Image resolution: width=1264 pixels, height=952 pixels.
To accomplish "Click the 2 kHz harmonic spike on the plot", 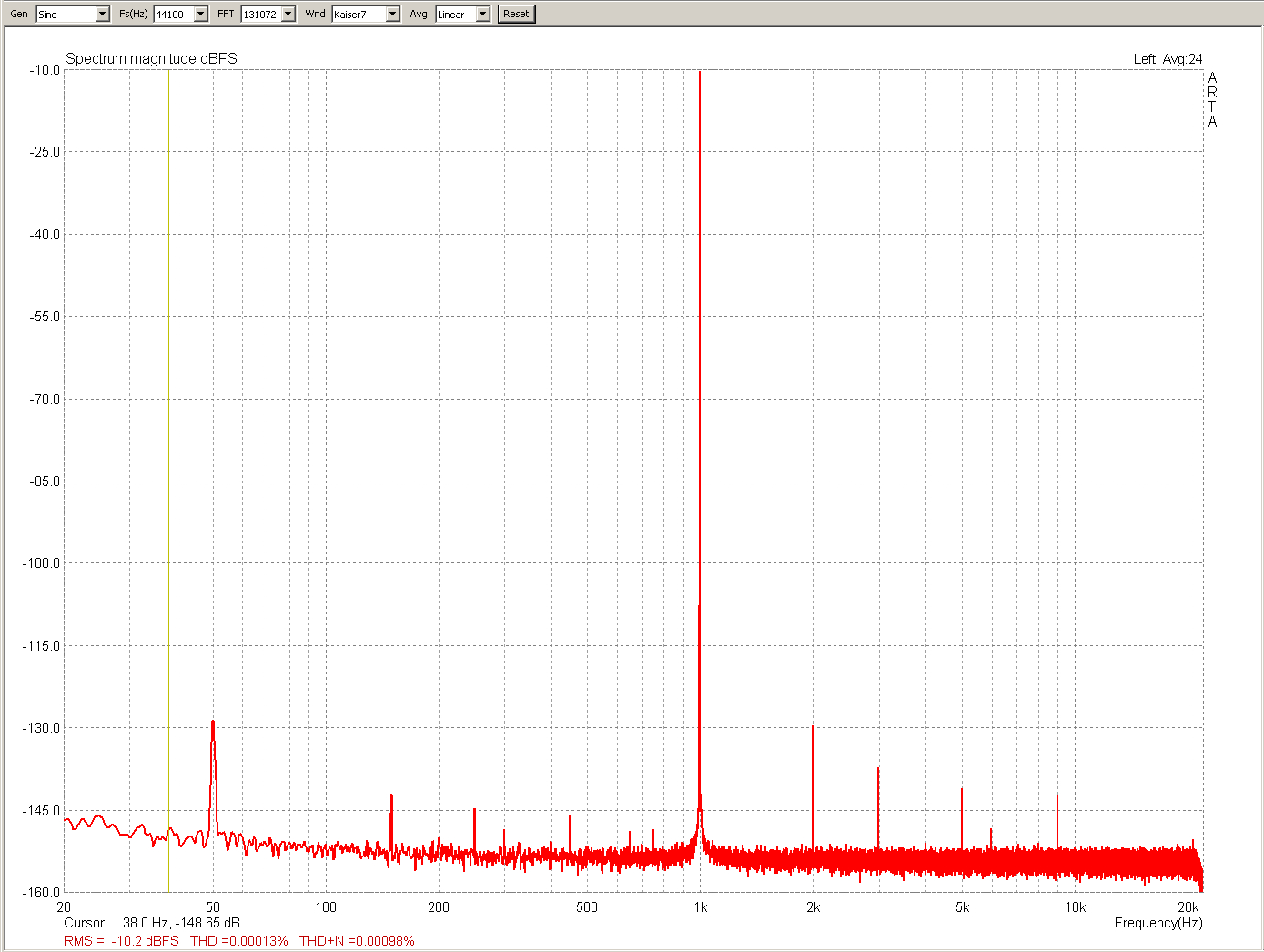I will click(x=813, y=787).
